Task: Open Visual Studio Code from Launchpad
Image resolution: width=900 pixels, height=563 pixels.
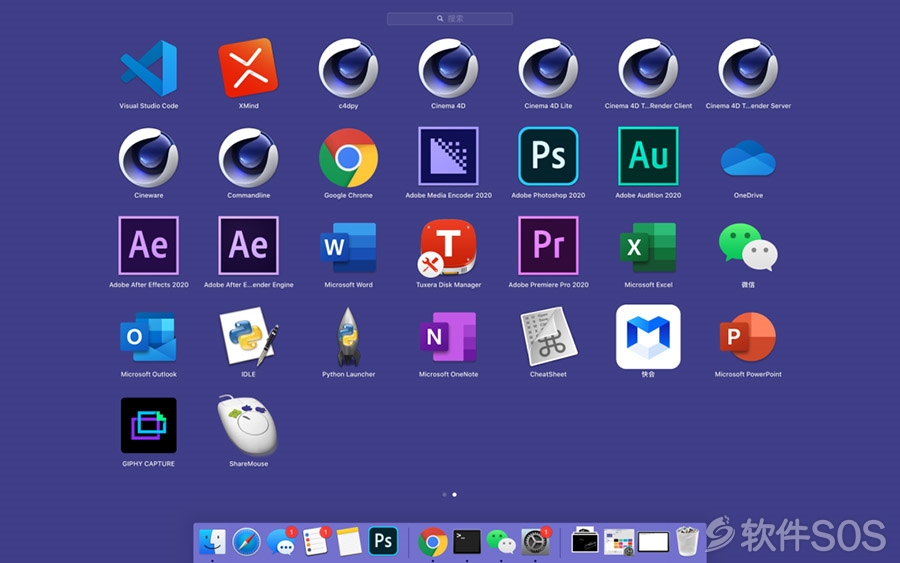Action: (149, 68)
